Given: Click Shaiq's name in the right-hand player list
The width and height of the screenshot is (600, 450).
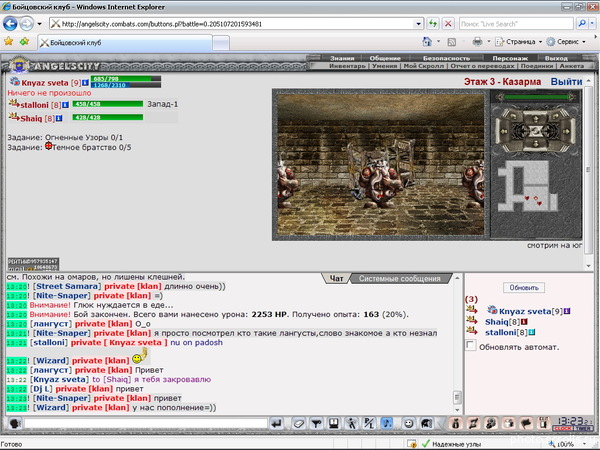Looking at the screenshot, I should coord(497,322).
